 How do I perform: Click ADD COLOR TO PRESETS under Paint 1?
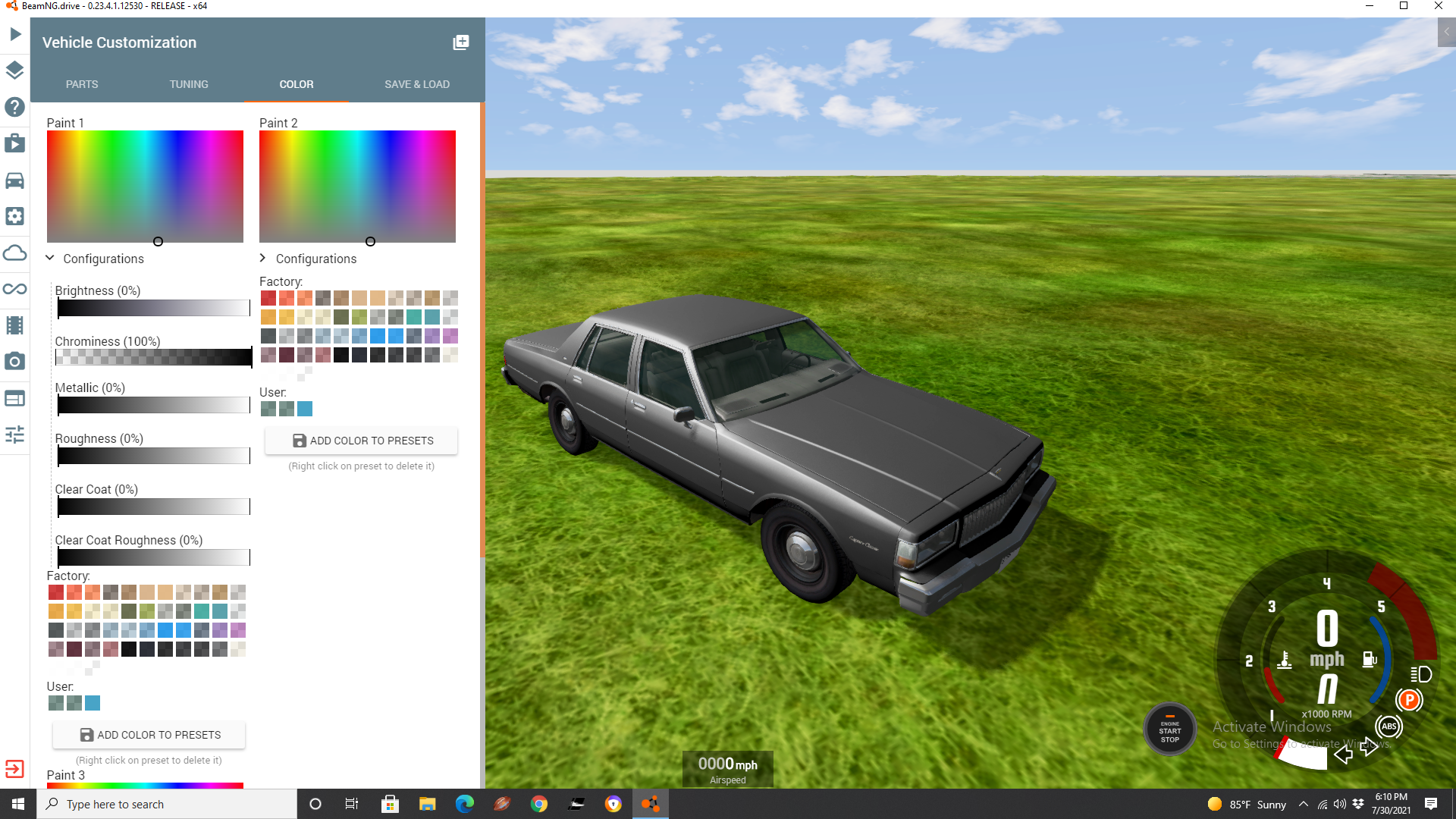coord(149,735)
